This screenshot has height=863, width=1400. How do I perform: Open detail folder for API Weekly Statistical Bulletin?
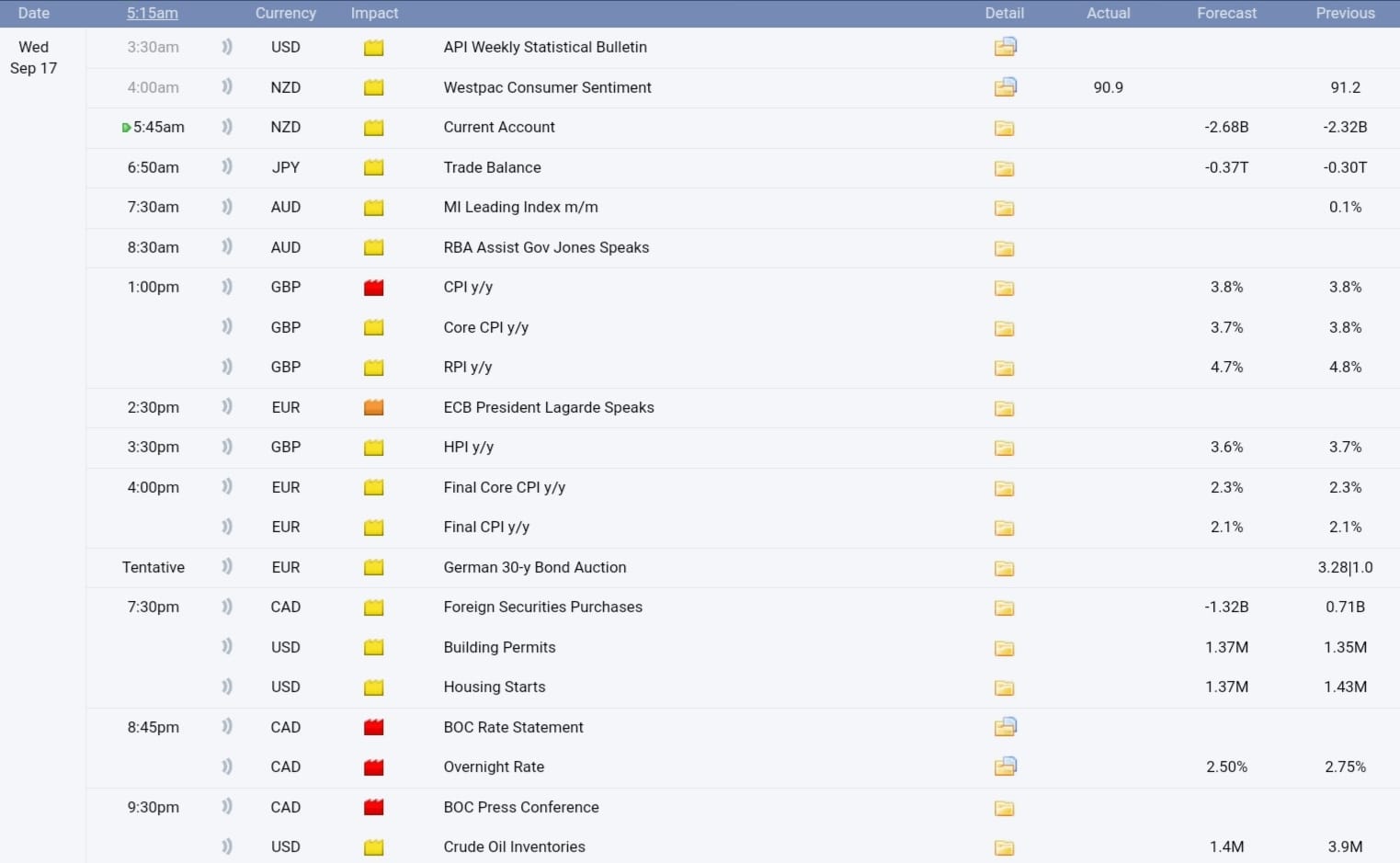pos(1005,47)
